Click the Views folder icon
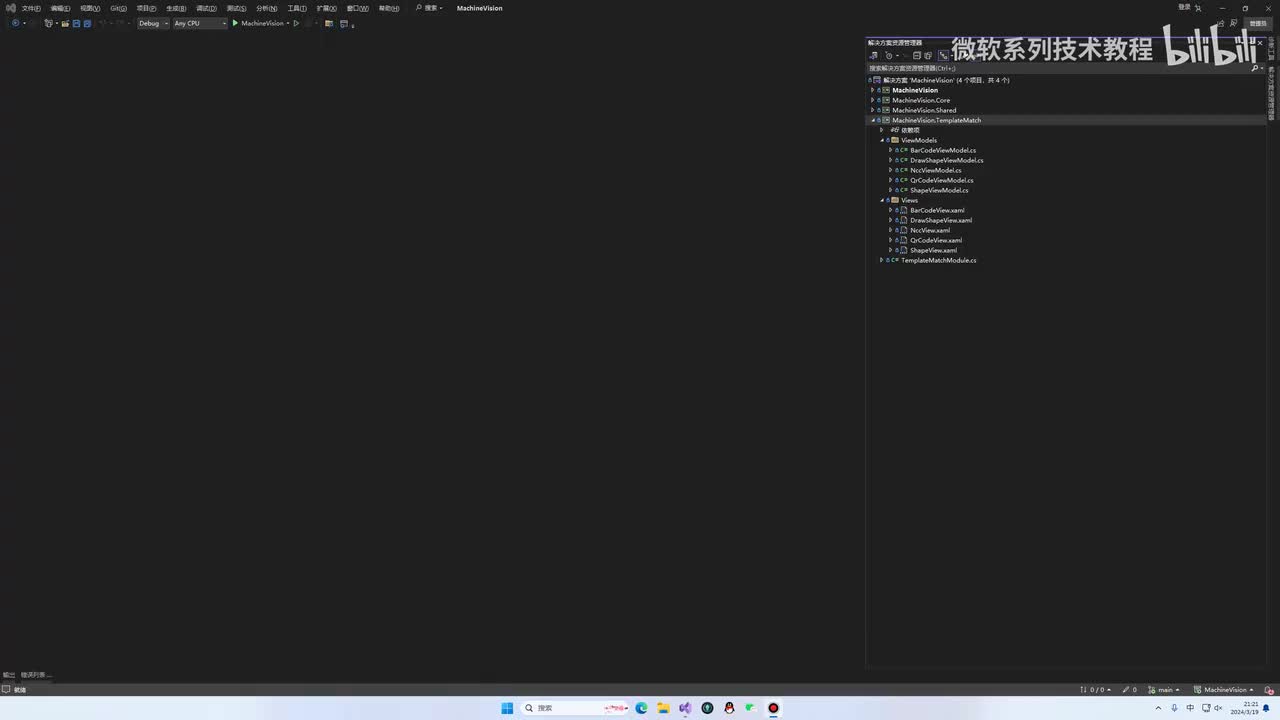Image resolution: width=1280 pixels, height=720 pixels. pyautogui.click(x=895, y=200)
